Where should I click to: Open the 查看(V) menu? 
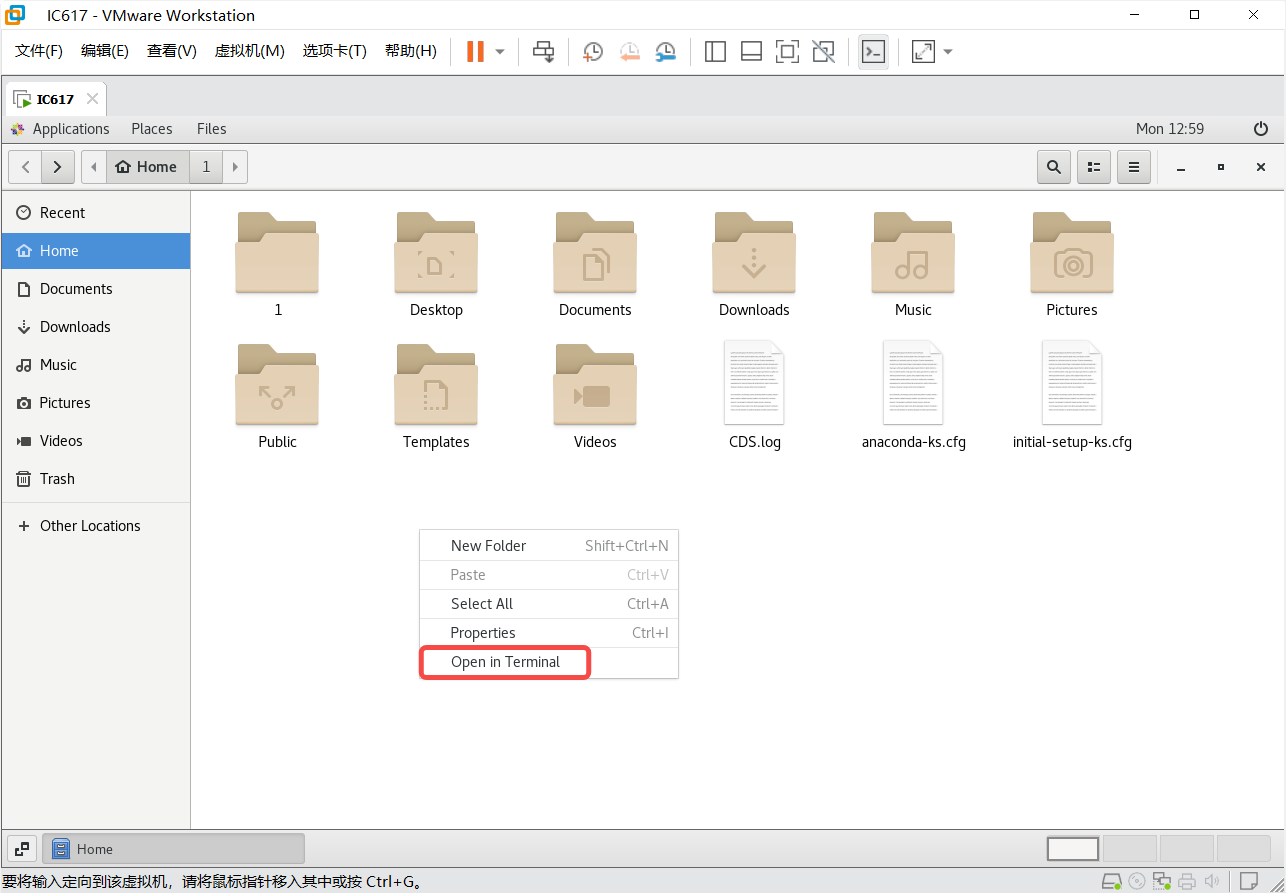(172, 51)
